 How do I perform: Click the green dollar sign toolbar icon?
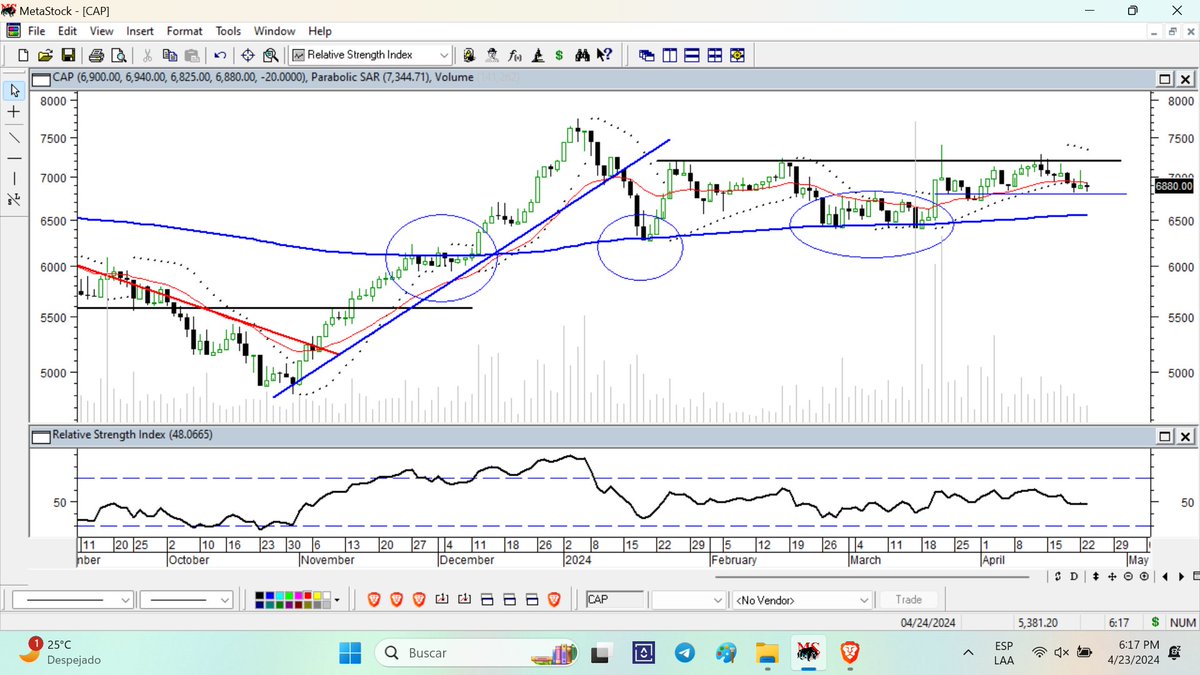559,55
